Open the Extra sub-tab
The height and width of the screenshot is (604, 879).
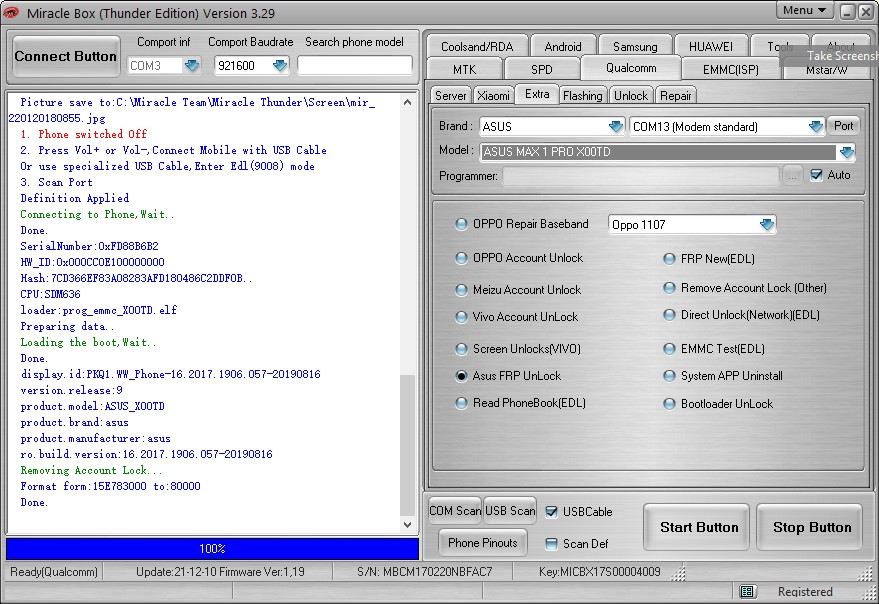(537, 94)
